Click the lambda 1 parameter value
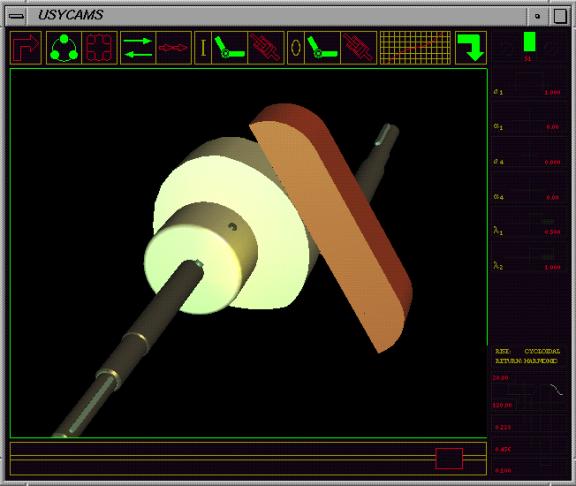Screen dimensions: 576x486 (x=552, y=232)
